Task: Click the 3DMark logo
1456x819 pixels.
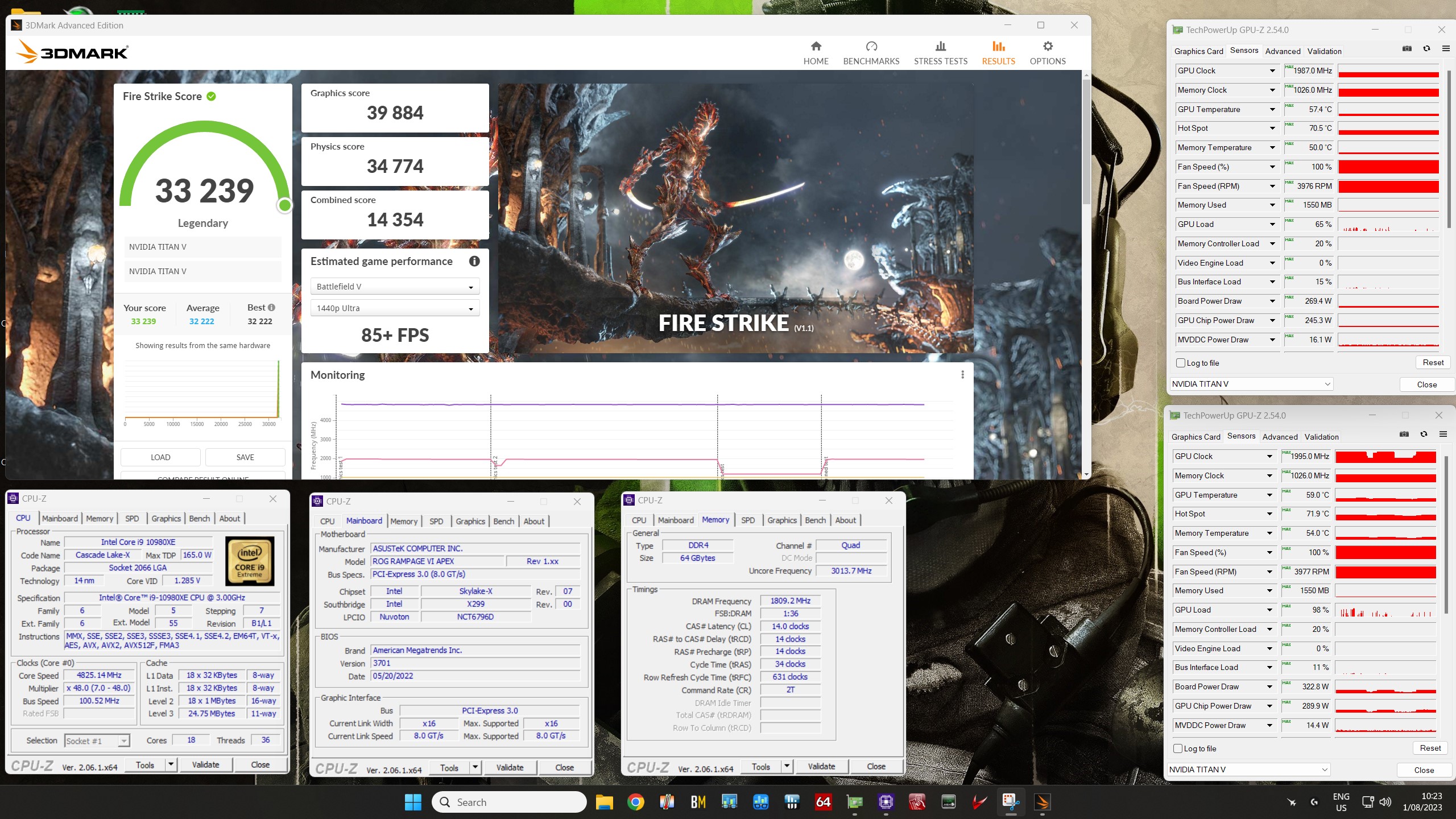Action: 72,51
